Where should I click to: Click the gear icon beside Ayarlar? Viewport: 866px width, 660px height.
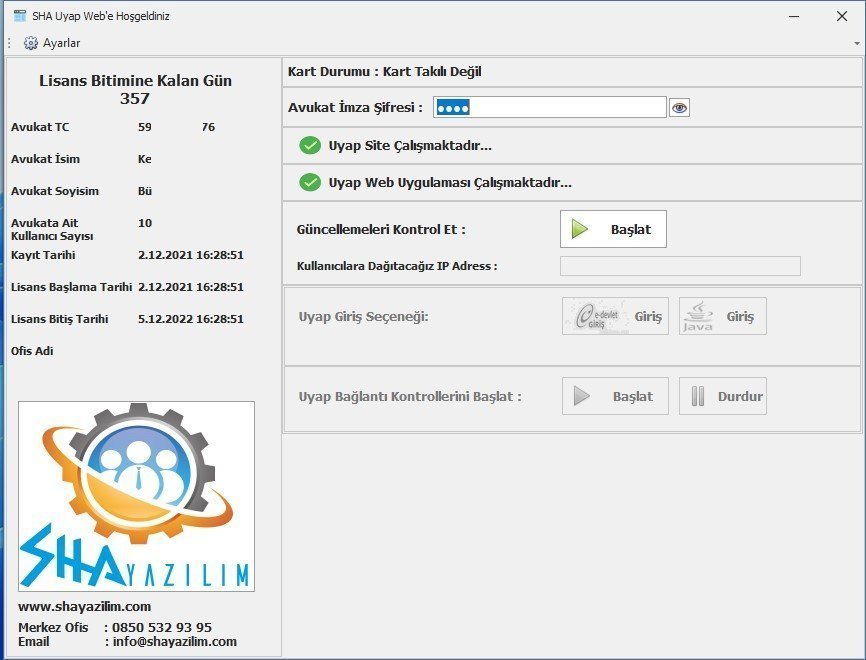30,43
